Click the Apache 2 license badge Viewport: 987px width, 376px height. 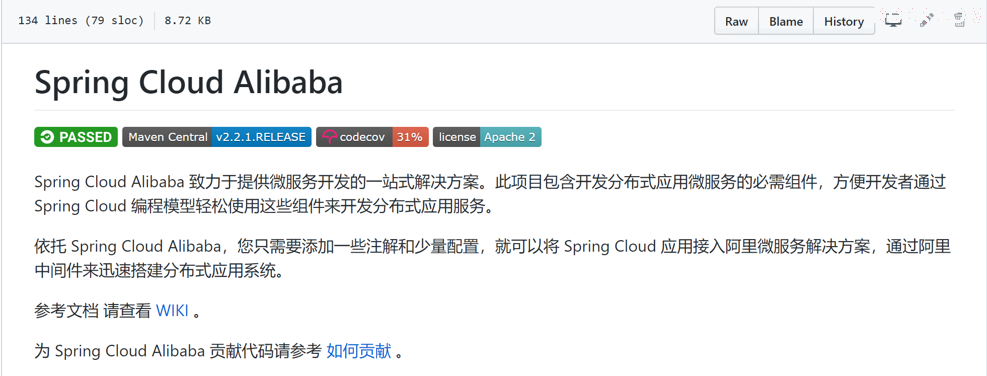point(487,137)
